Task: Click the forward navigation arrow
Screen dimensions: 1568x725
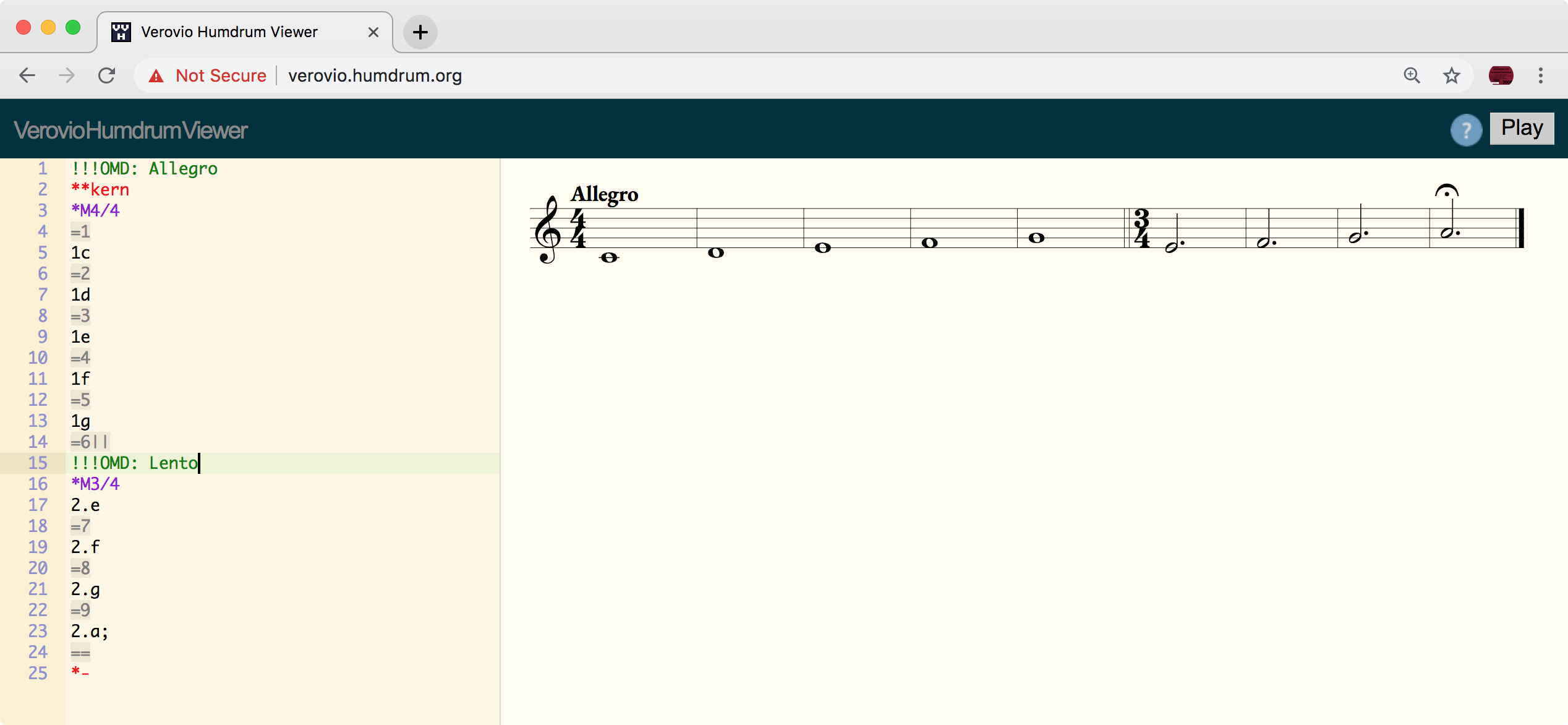Action: [66, 75]
